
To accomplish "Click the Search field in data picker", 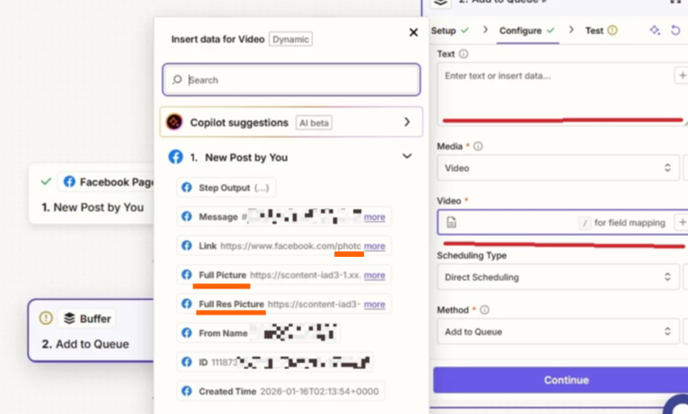I will pyautogui.click(x=291, y=80).
